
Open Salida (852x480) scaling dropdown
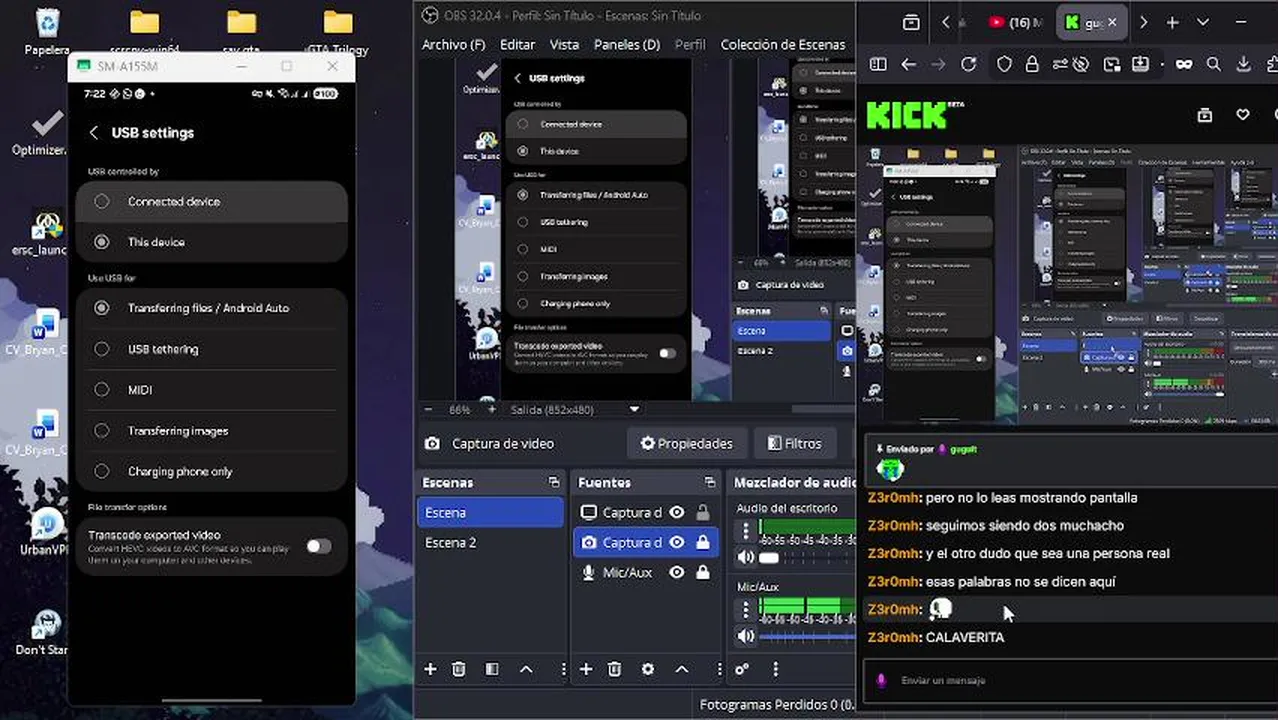point(634,410)
